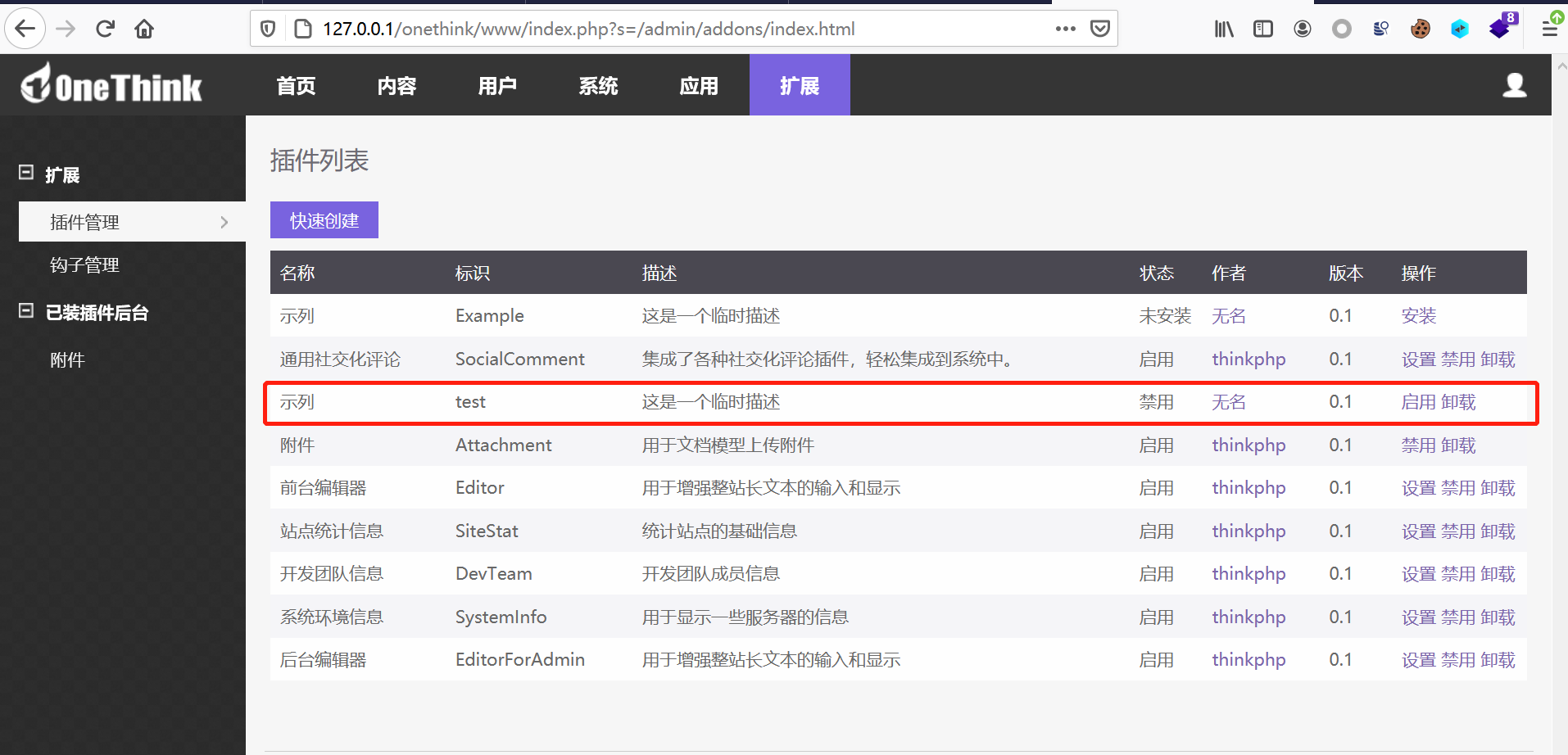Install the Example plugin via 安装 link
The image size is (1568, 755).
[x=1419, y=315]
